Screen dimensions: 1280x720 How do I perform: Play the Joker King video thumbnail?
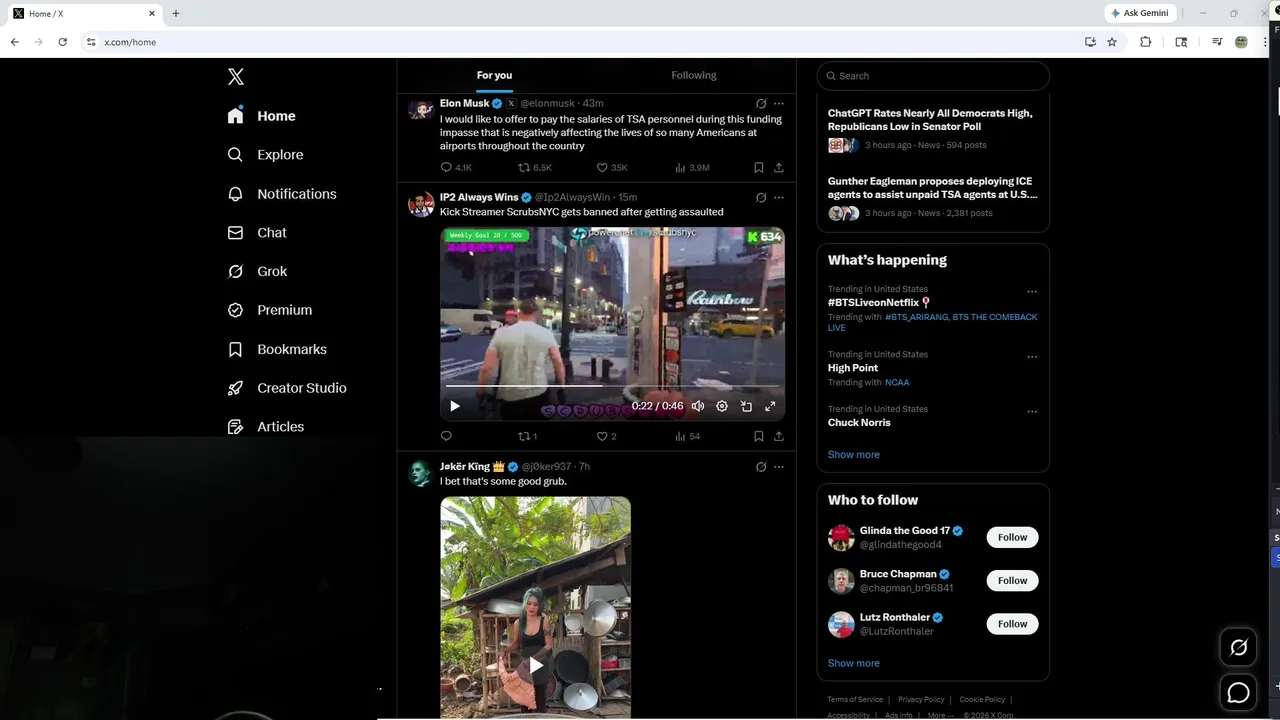[536, 664]
